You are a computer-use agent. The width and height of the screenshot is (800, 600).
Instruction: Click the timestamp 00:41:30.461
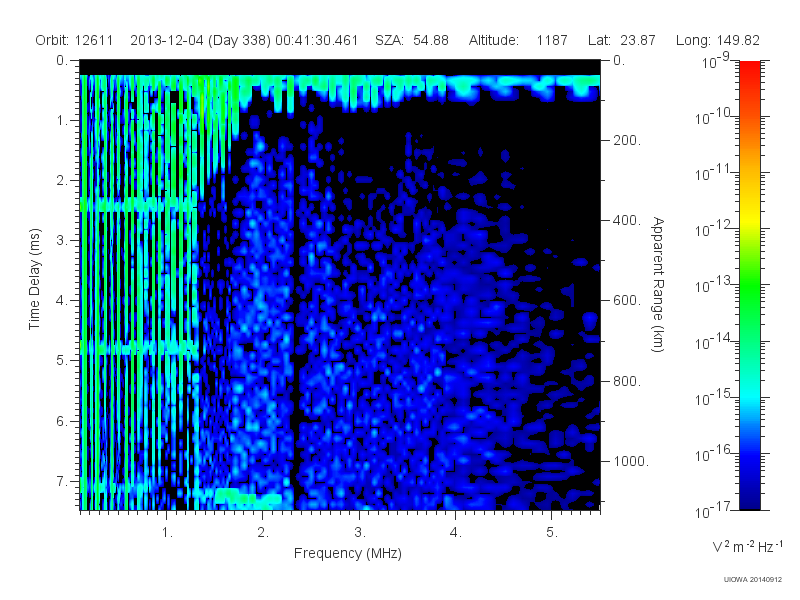click(316, 40)
